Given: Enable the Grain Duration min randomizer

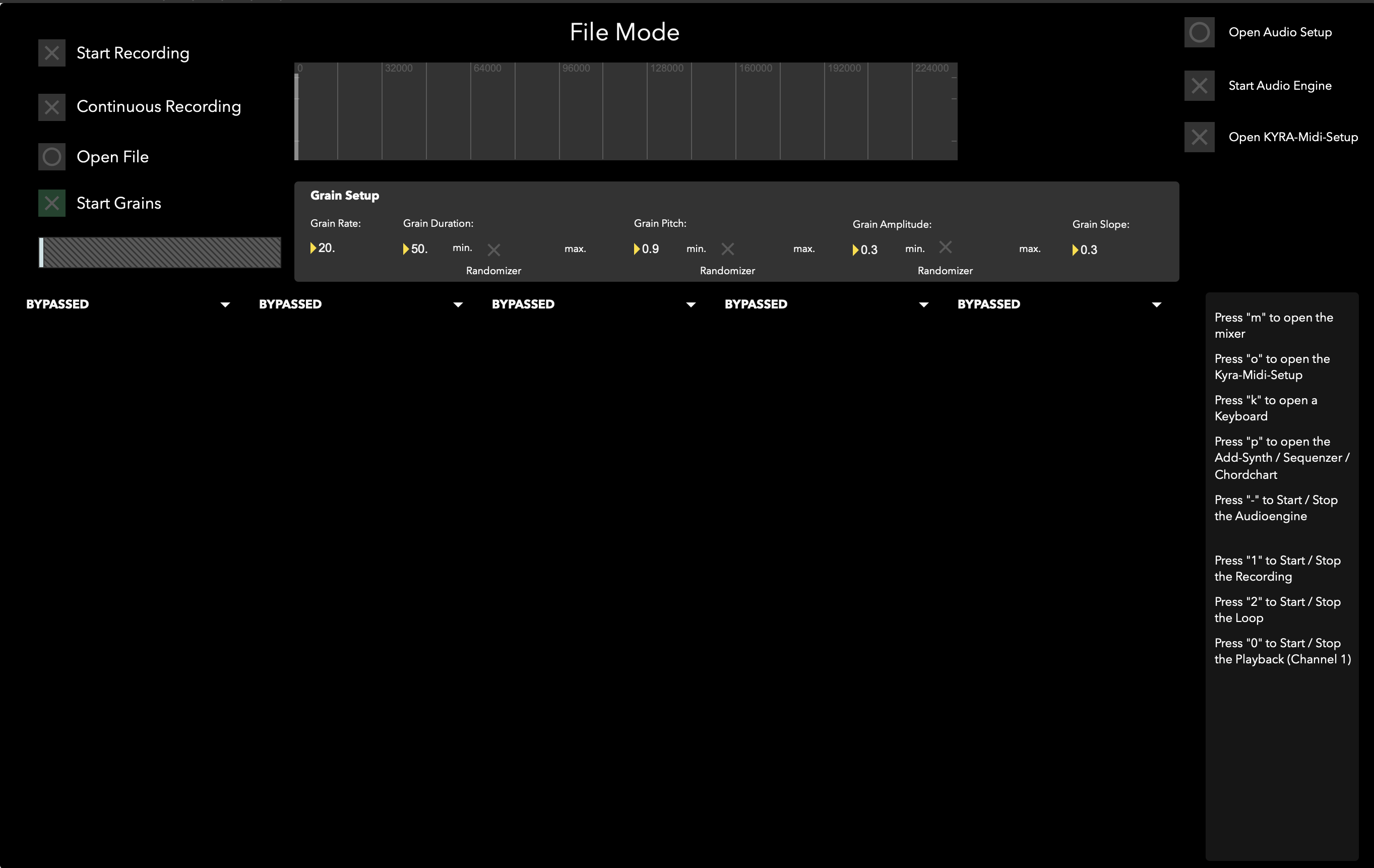Looking at the screenshot, I should 493,247.
